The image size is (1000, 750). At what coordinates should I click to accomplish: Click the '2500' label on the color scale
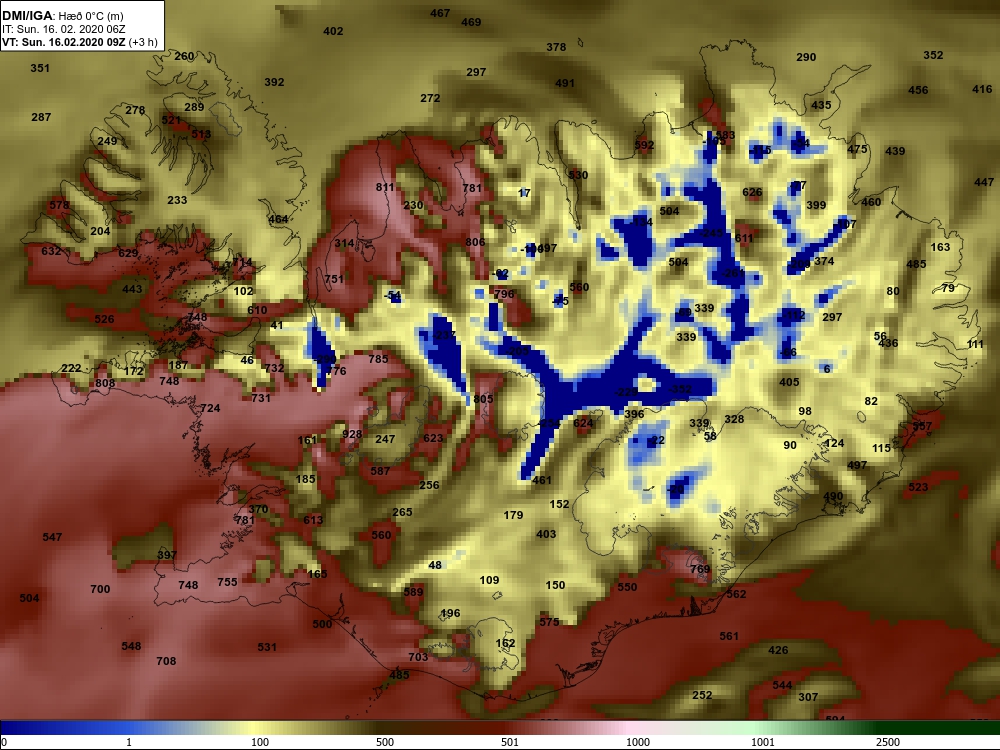(888, 742)
